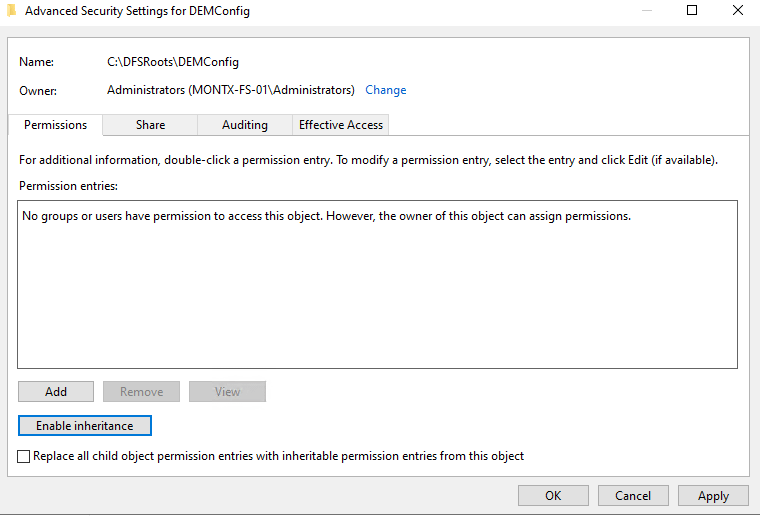The width and height of the screenshot is (760, 516).
Task: Close the Advanced Security Settings dialog
Action: click(x=737, y=11)
